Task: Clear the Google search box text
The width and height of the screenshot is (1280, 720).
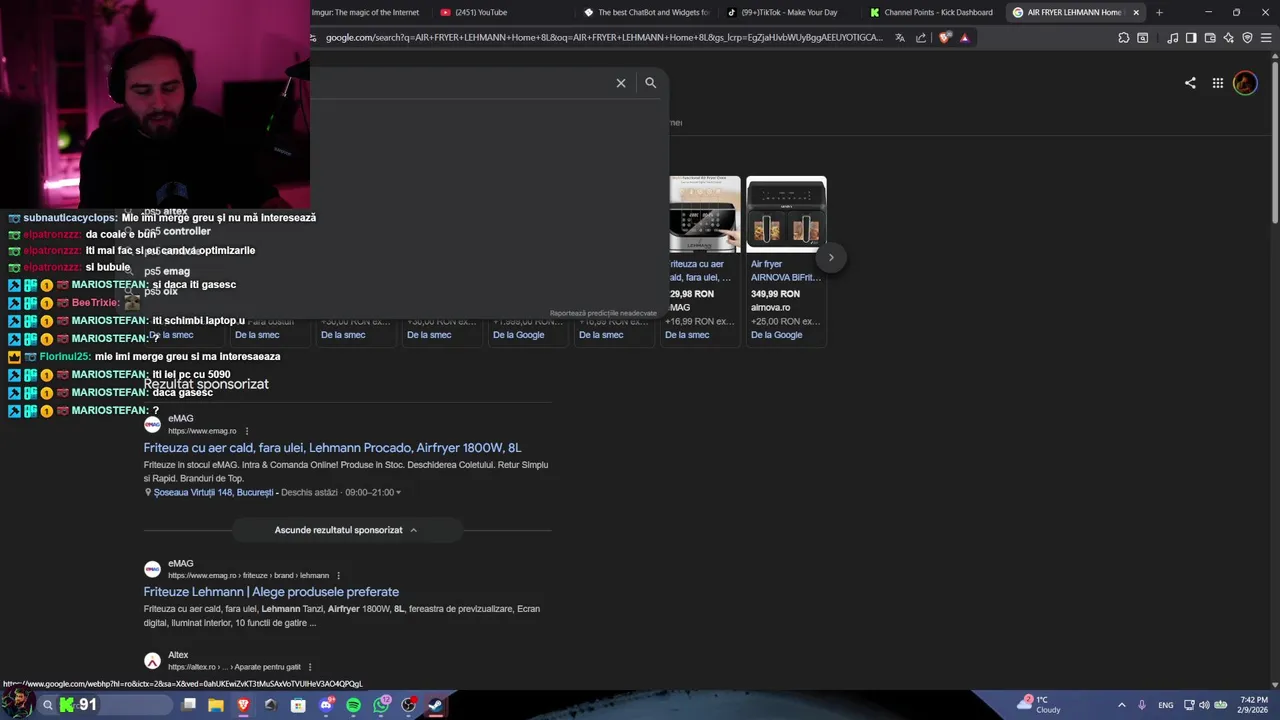Action: (x=621, y=83)
